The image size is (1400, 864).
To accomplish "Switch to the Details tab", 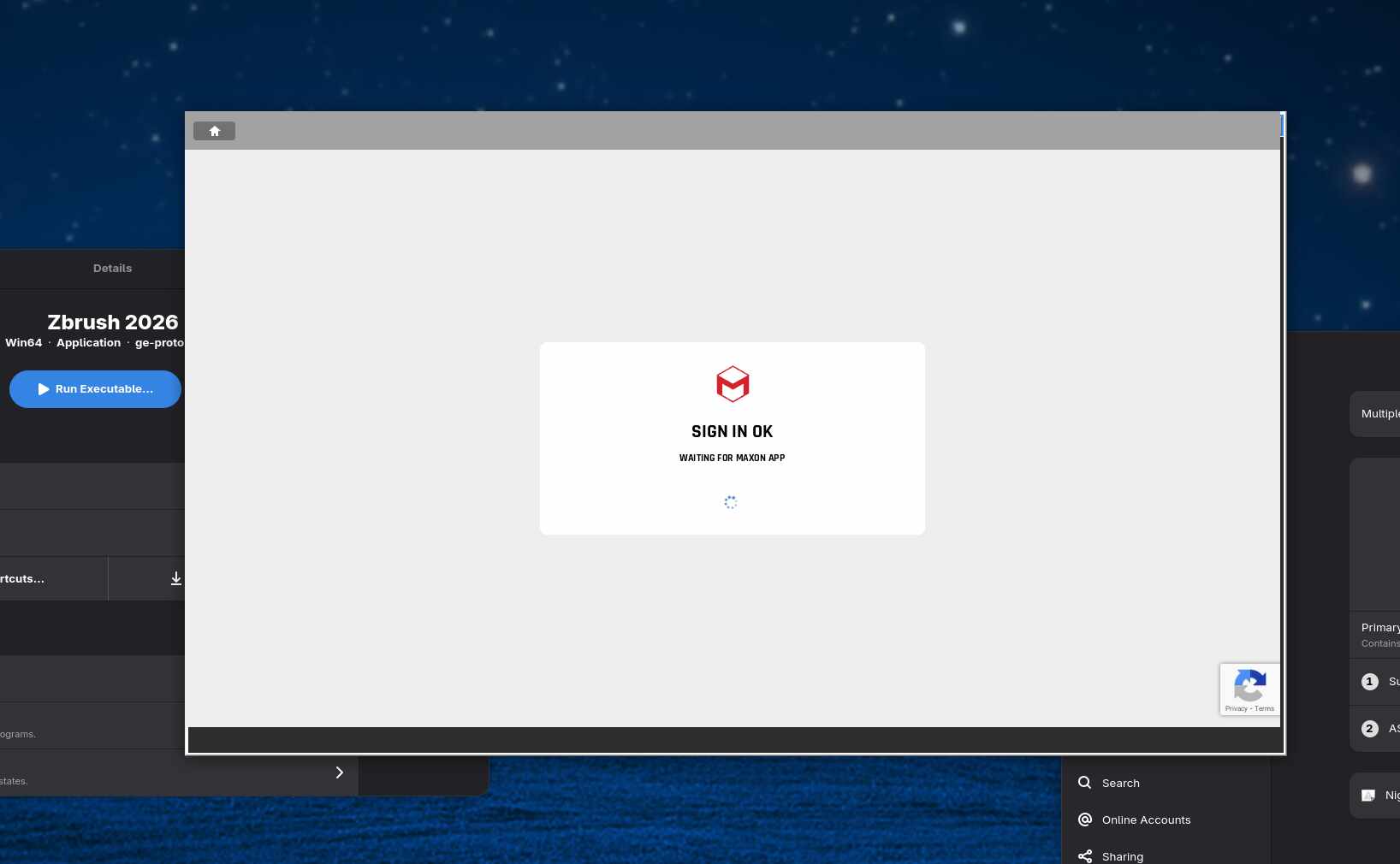I will coord(112,269).
